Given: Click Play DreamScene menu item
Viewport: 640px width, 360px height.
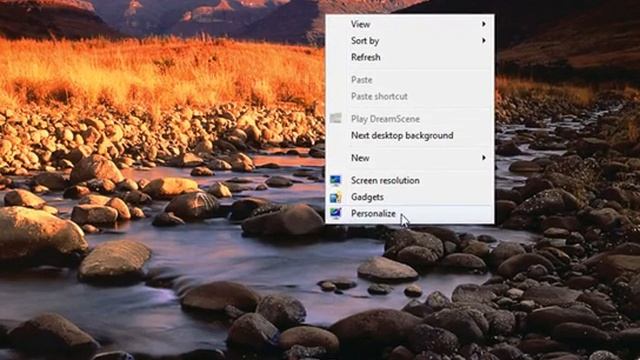Looking at the screenshot, I should click(409, 119).
